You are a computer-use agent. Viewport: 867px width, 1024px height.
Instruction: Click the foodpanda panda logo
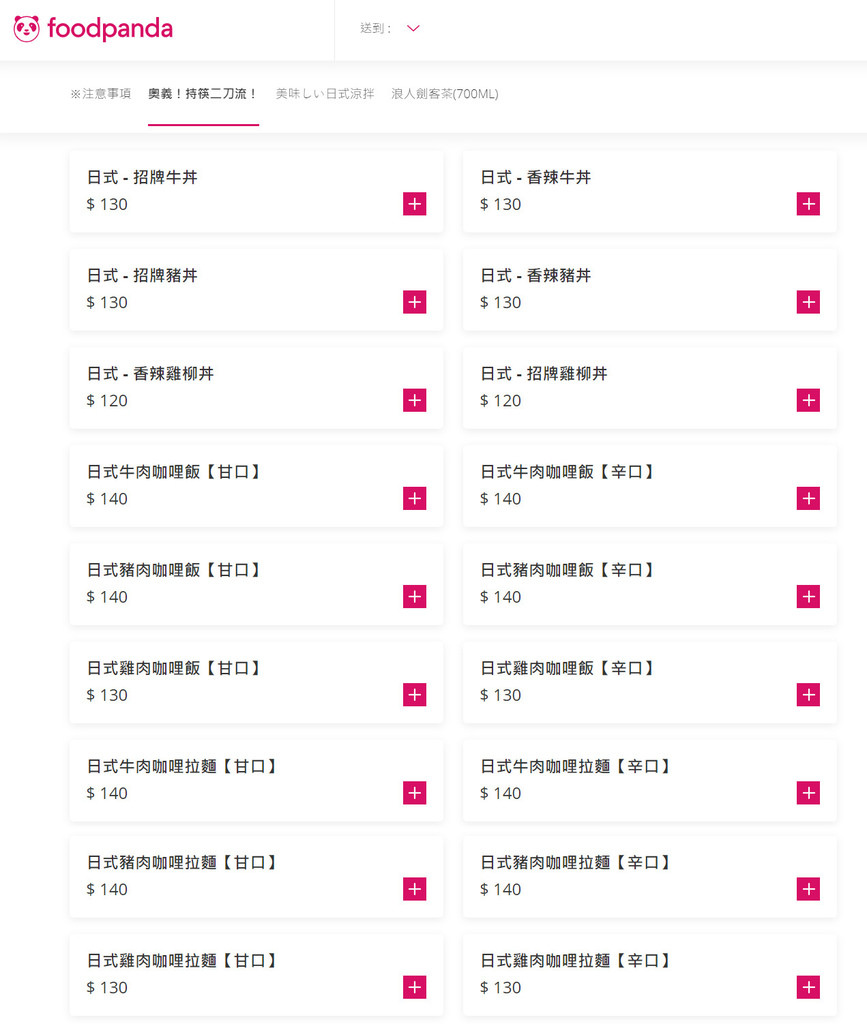(x=27, y=29)
